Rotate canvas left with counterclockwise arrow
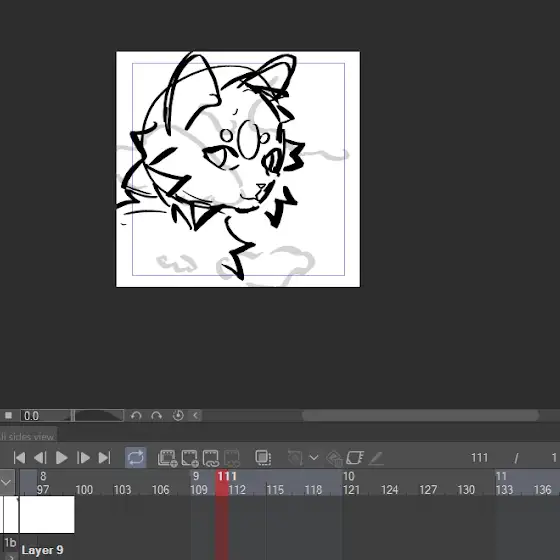The height and width of the screenshot is (560, 560). (136, 416)
